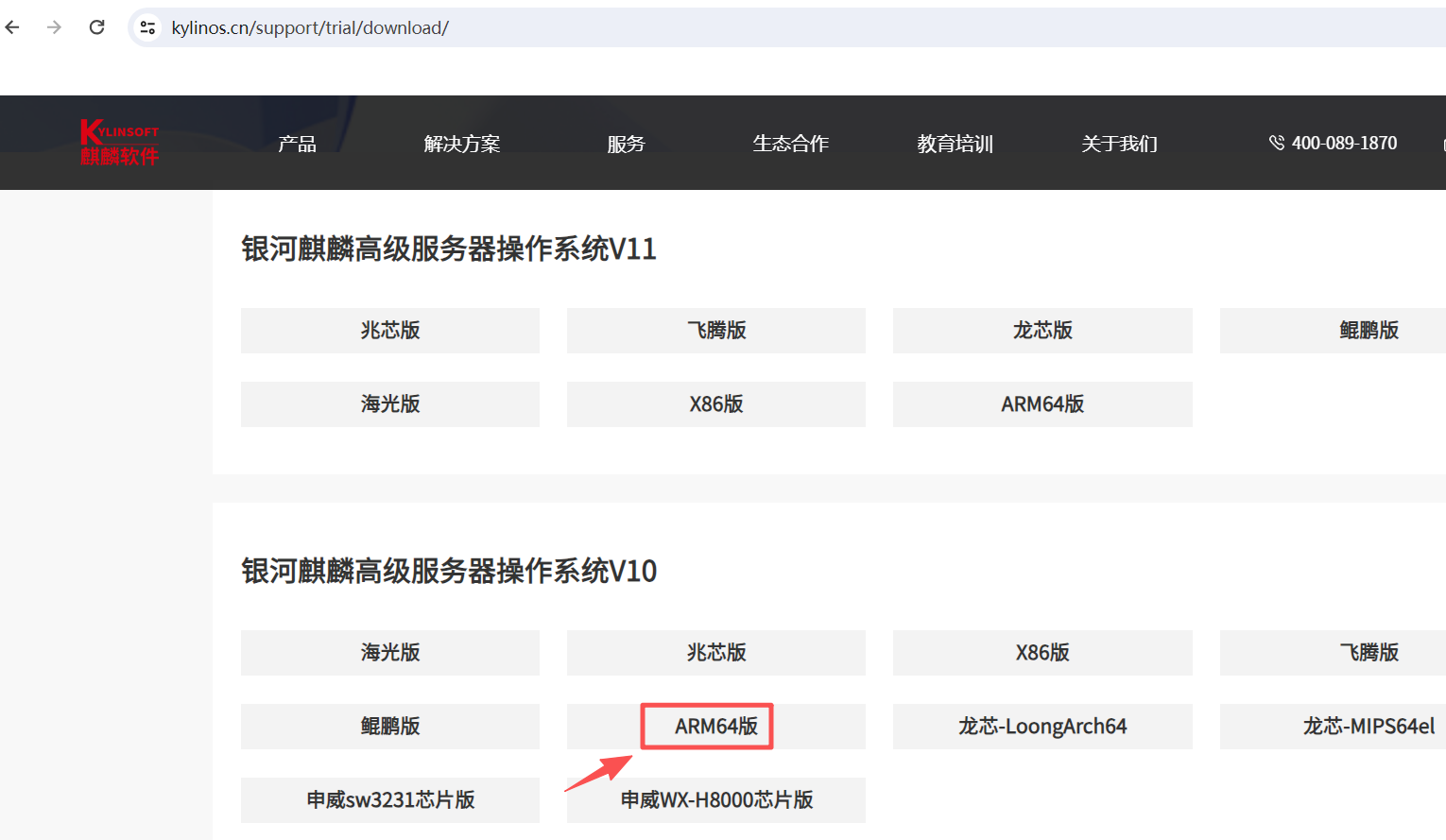Select V10 海光版 download button
The image size is (1446, 840).
click(390, 653)
